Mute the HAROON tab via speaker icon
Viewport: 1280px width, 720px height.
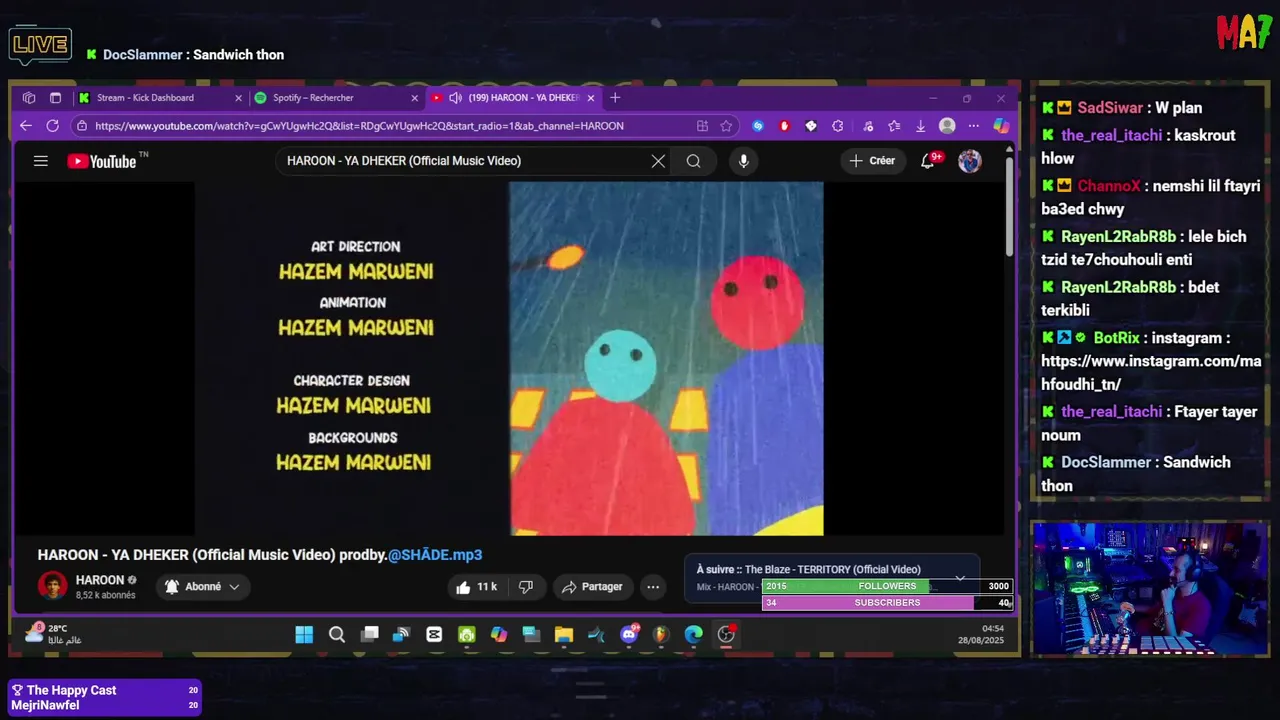(x=455, y=98)
